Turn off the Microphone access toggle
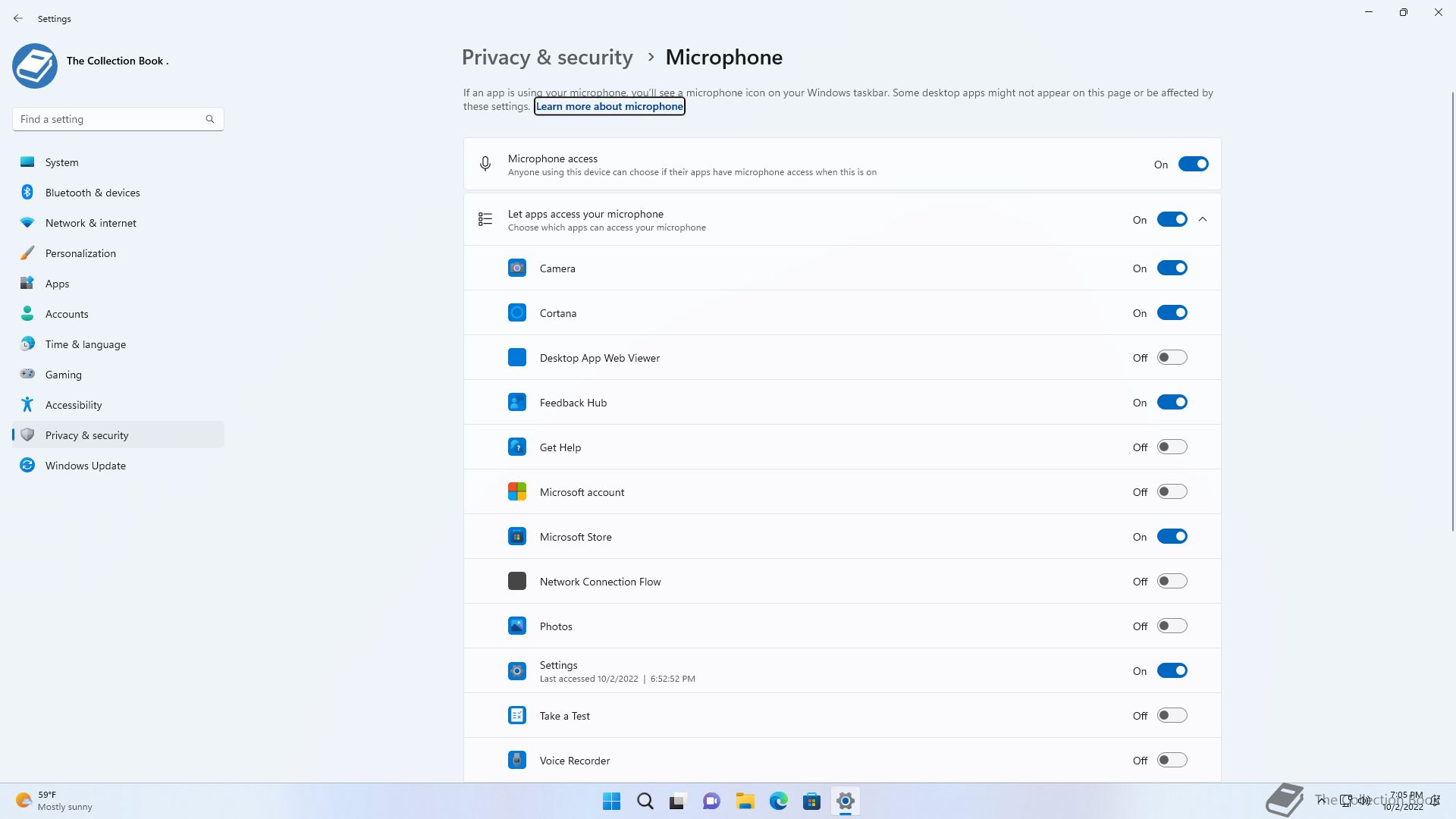Screen dimensions: 1456x819 [x=1193, y=164]
